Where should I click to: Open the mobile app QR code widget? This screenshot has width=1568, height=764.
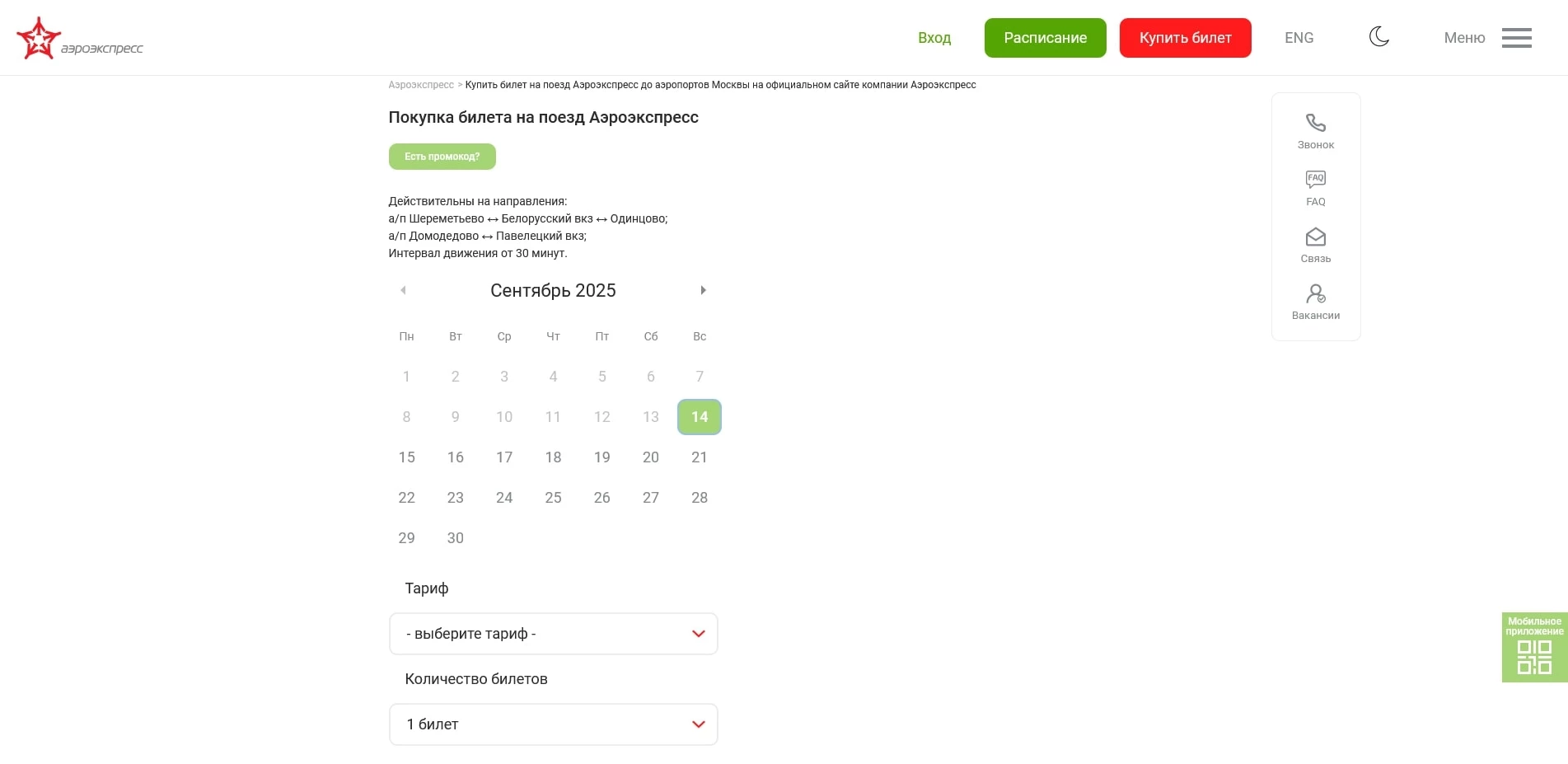(1534, 648)
